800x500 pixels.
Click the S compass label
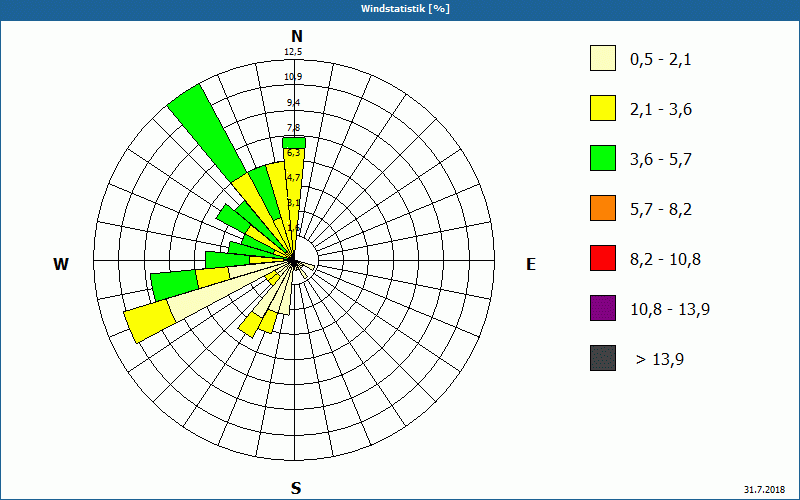click(296, 488)
